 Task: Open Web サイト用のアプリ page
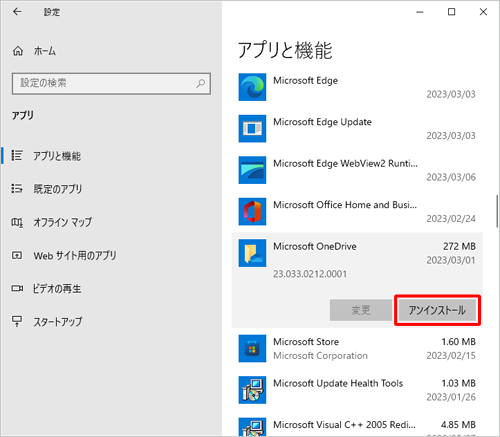click(x=75, y=255)
